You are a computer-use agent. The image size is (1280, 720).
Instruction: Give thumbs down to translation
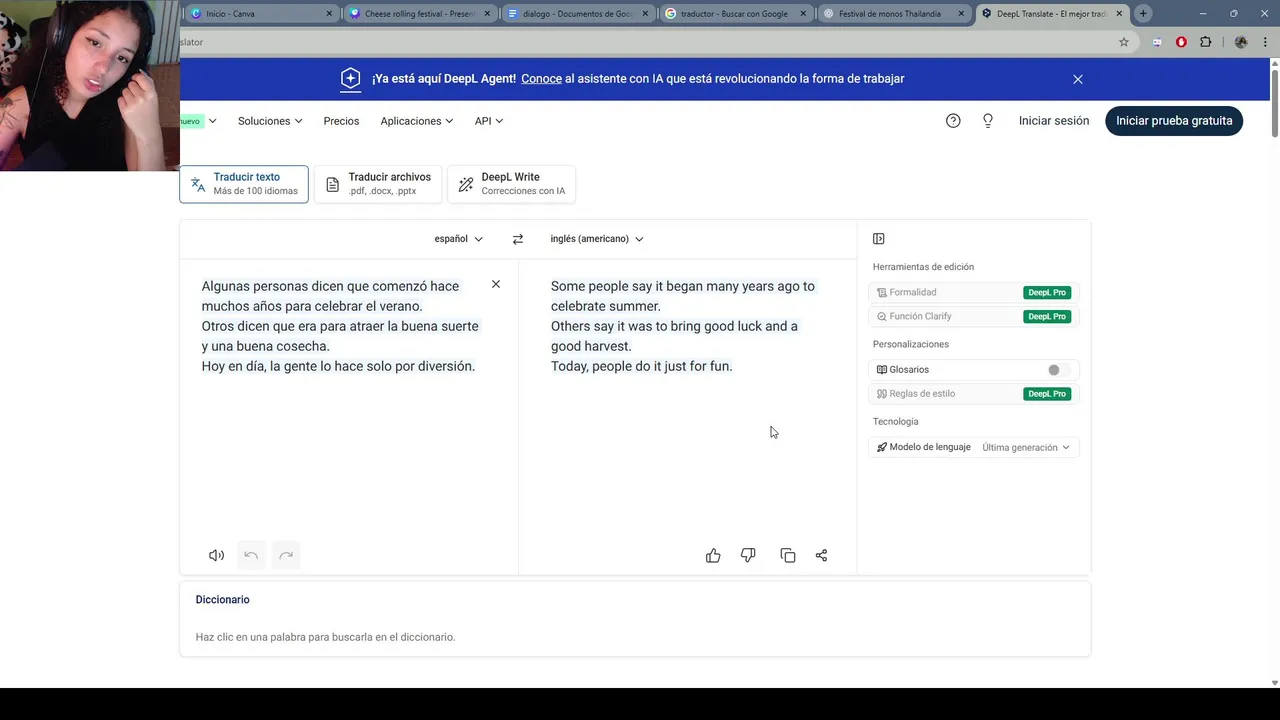(x=748, y=556)
